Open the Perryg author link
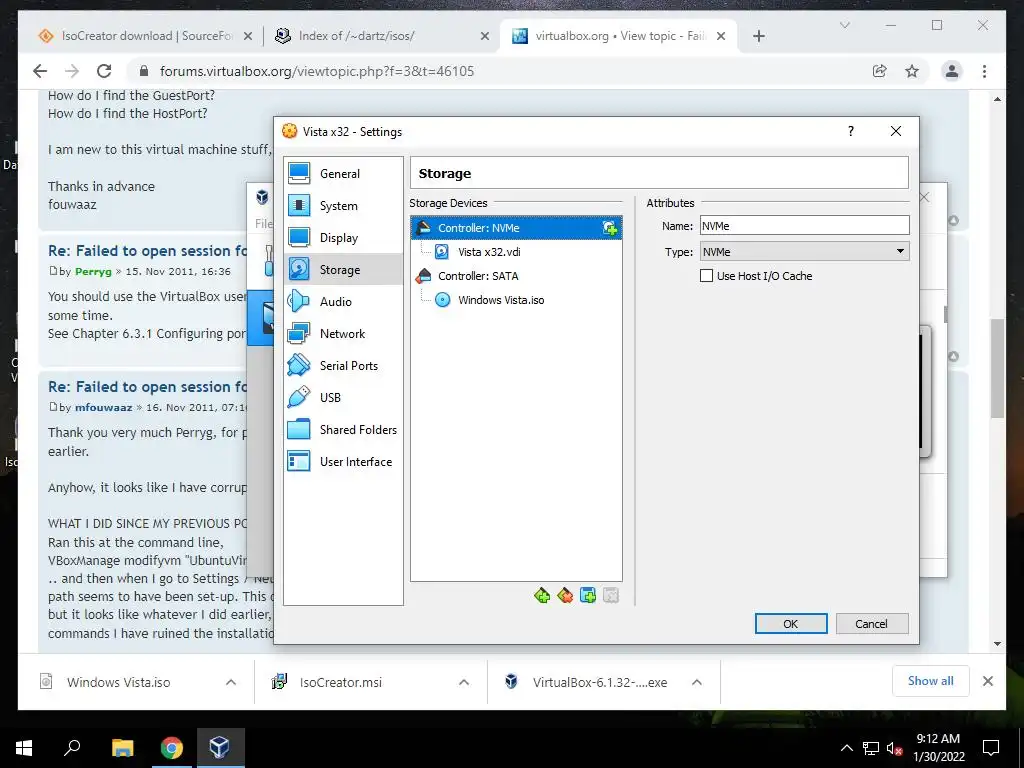The height and width of the screenshot is (768, 1024). [x=93, y=271]
